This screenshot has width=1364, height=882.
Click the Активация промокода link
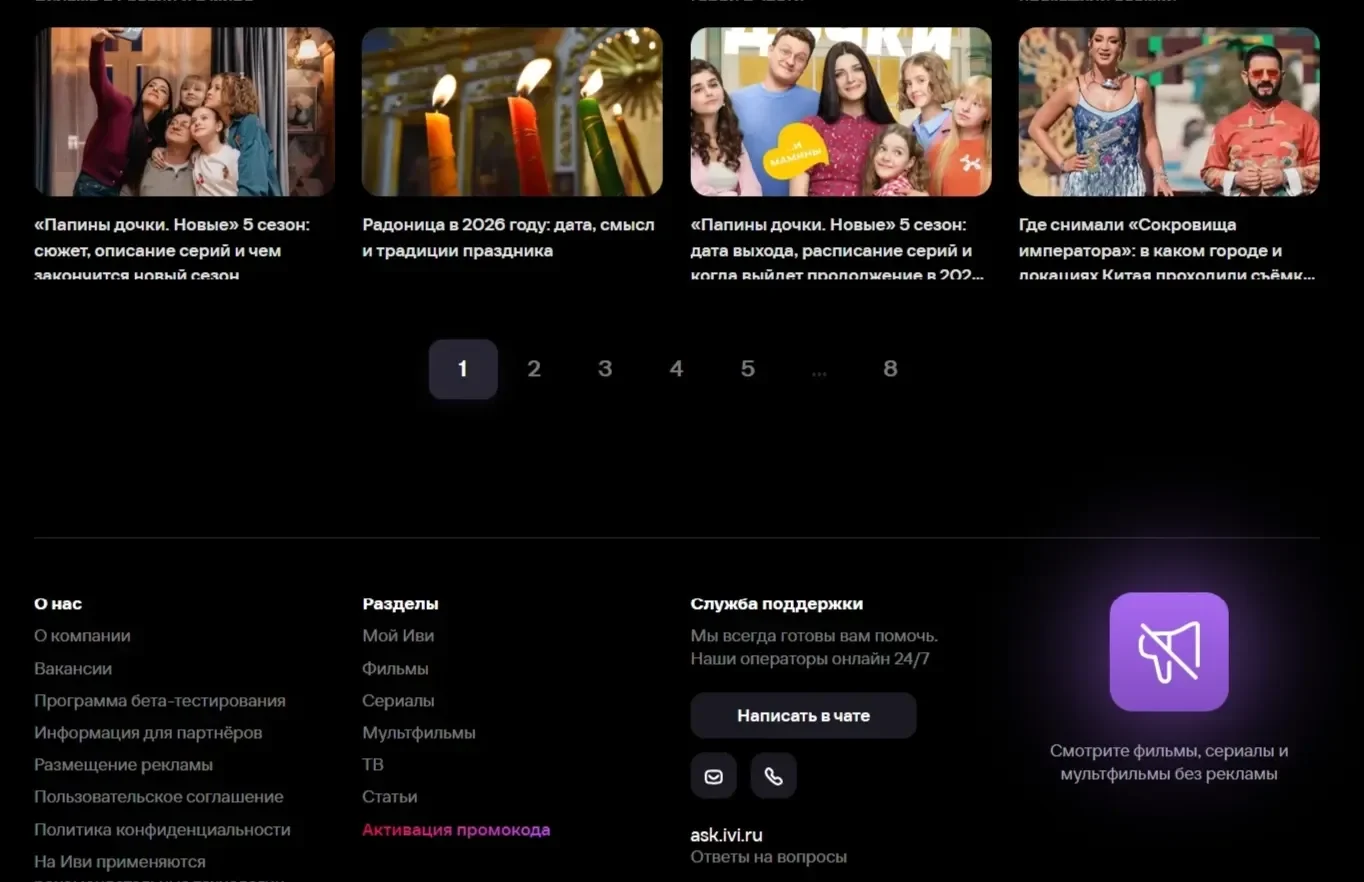456,829
